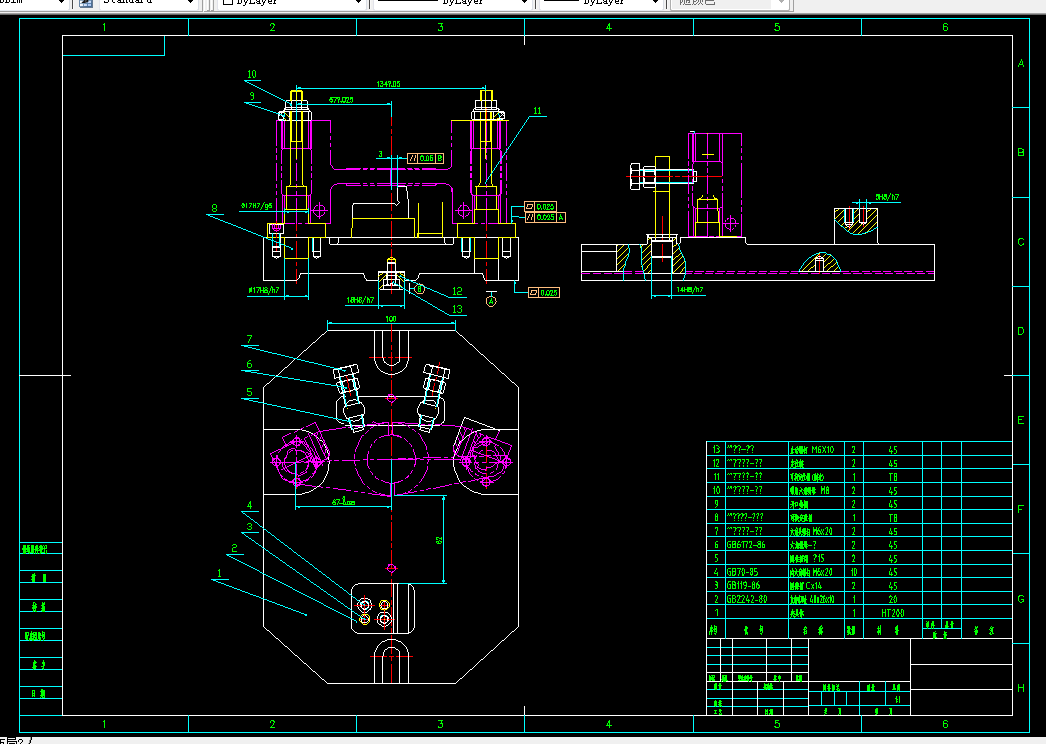
Task: Click zone label 3 on top border
Action: pos(440,27)
